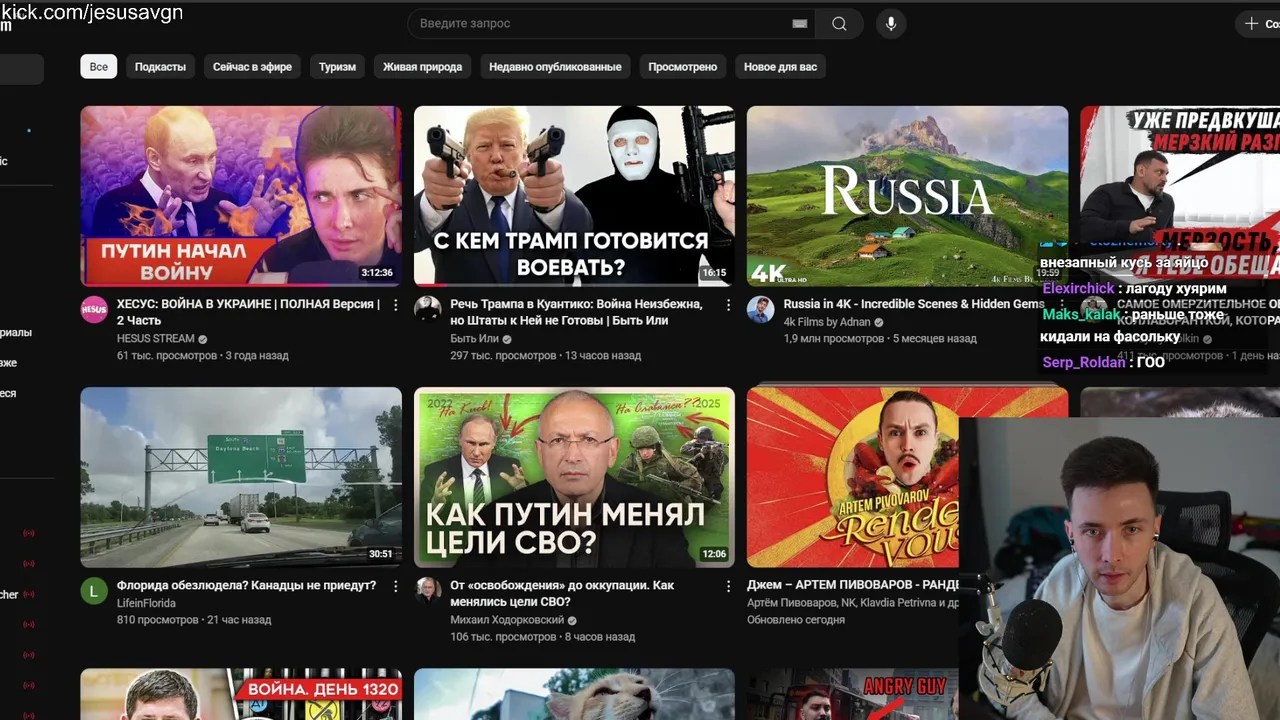Select the Подкасты filter chip
1280x720 pixels.
(160, 67)
